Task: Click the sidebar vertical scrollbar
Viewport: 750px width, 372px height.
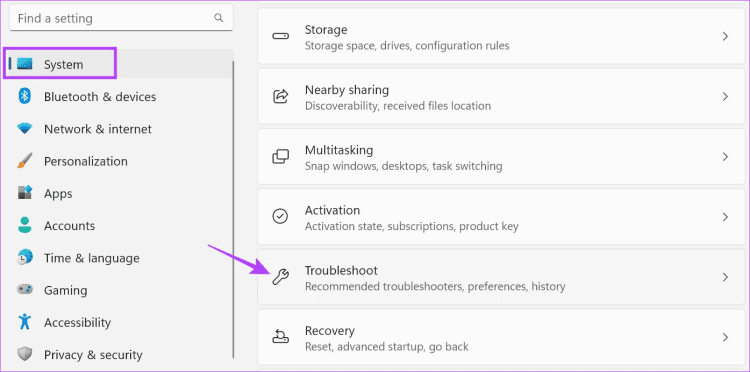Action: pyautogui.click(x=233, y=209)
